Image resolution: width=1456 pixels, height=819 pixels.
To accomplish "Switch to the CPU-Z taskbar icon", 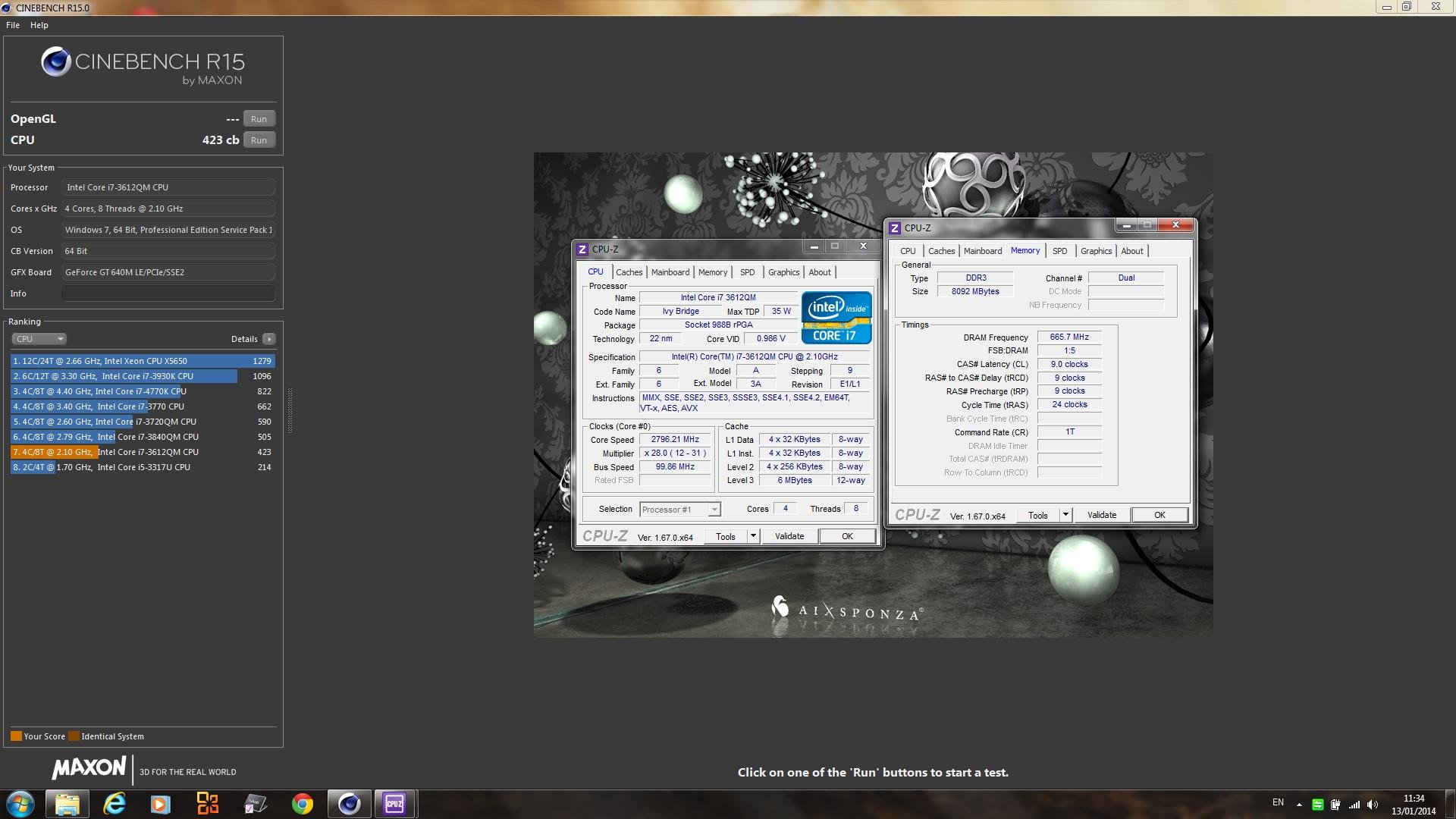I will tap(394, 804).
